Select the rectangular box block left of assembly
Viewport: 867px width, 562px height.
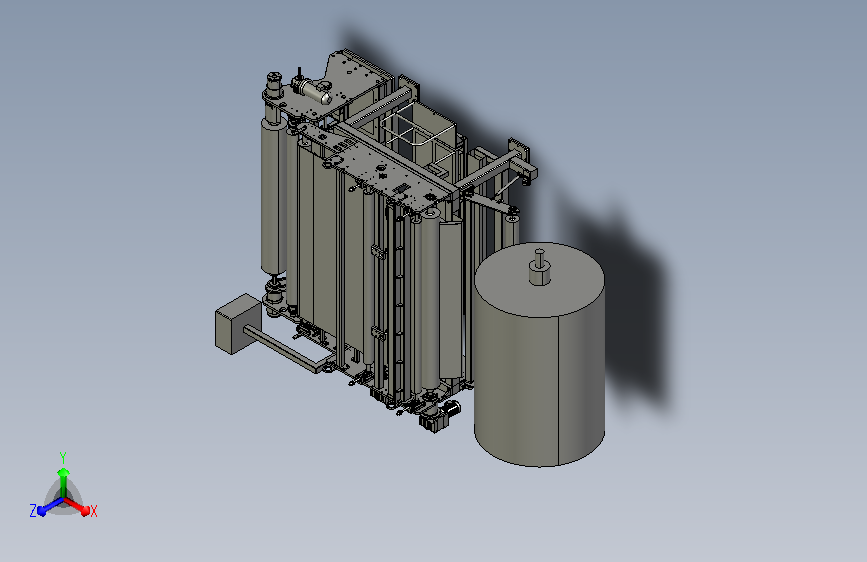[x=238, y=324]
